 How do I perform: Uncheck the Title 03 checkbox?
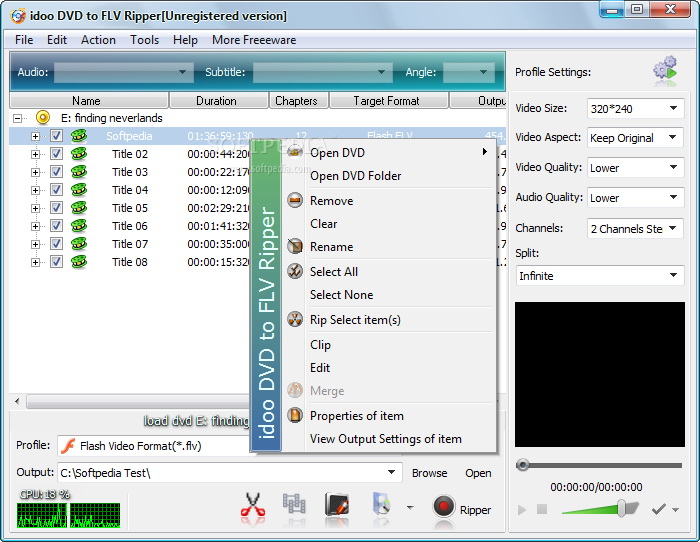click(x=56, y=171)
